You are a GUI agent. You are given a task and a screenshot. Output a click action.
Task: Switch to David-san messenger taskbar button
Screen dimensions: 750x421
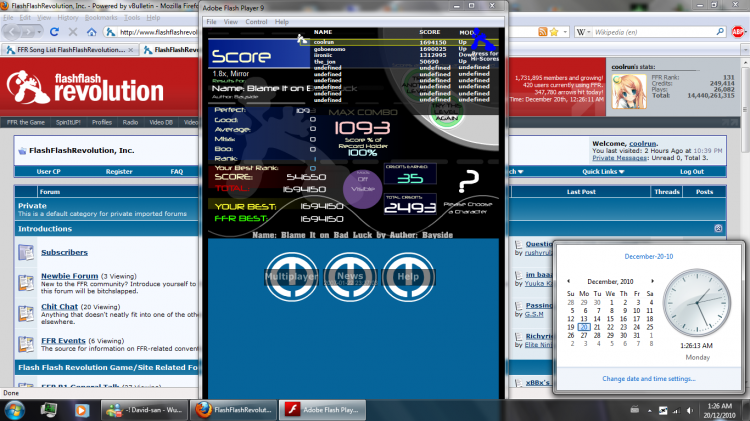(144, 410)
